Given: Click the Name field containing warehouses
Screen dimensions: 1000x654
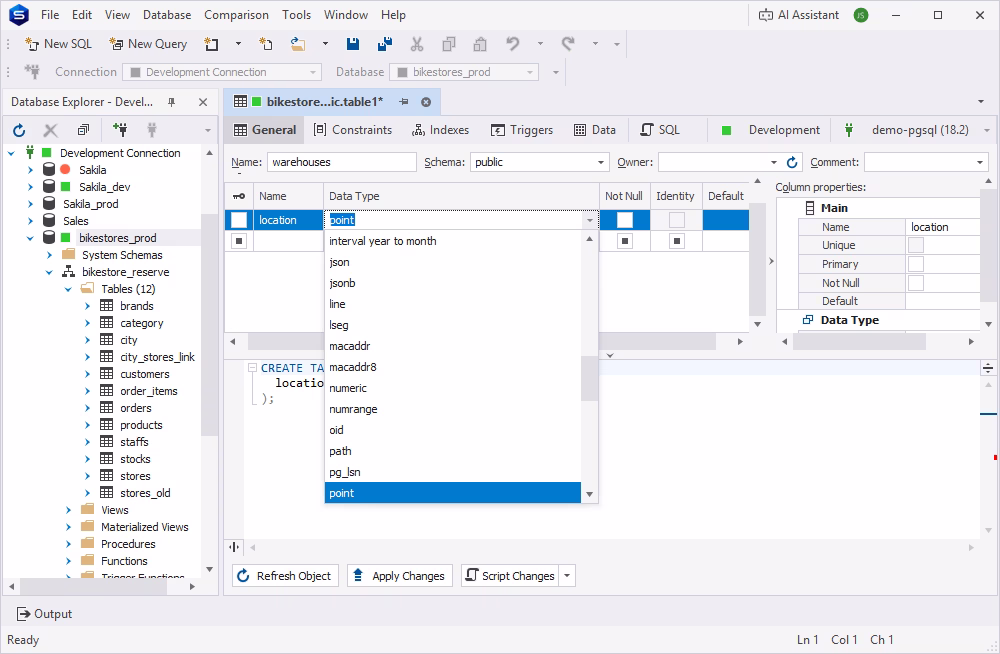Looking at the screenshot, I should 342,162.
